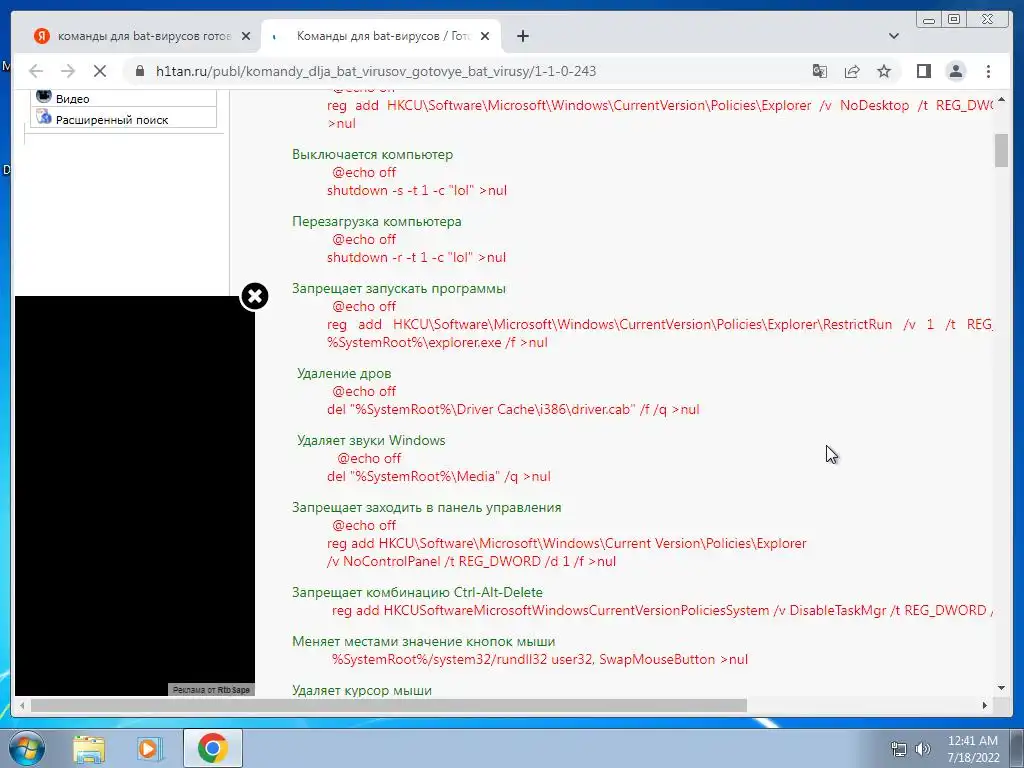Launch Windows Media Player from taskbar
The width and height of the screenshot is (1024, 768).
click(150, 748)
